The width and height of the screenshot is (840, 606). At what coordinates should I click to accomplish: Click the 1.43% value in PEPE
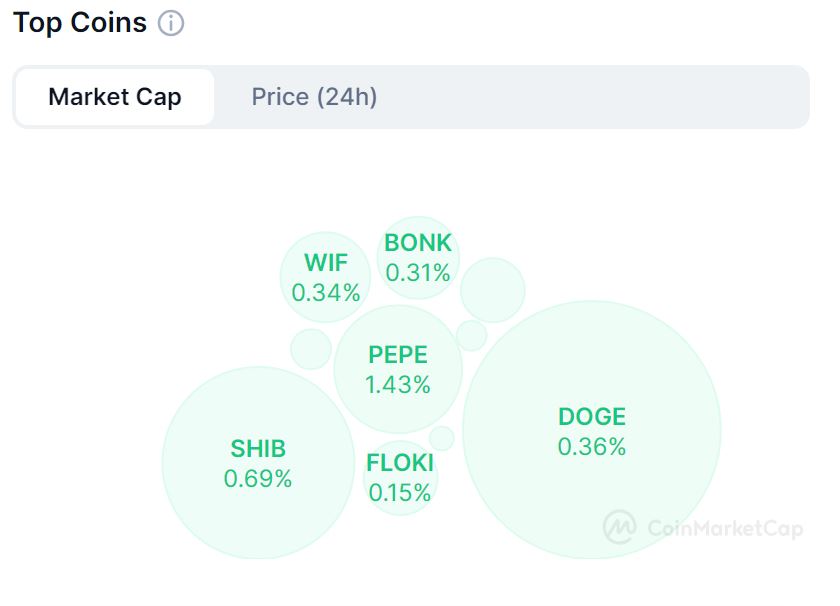click(x=398, y=384)
